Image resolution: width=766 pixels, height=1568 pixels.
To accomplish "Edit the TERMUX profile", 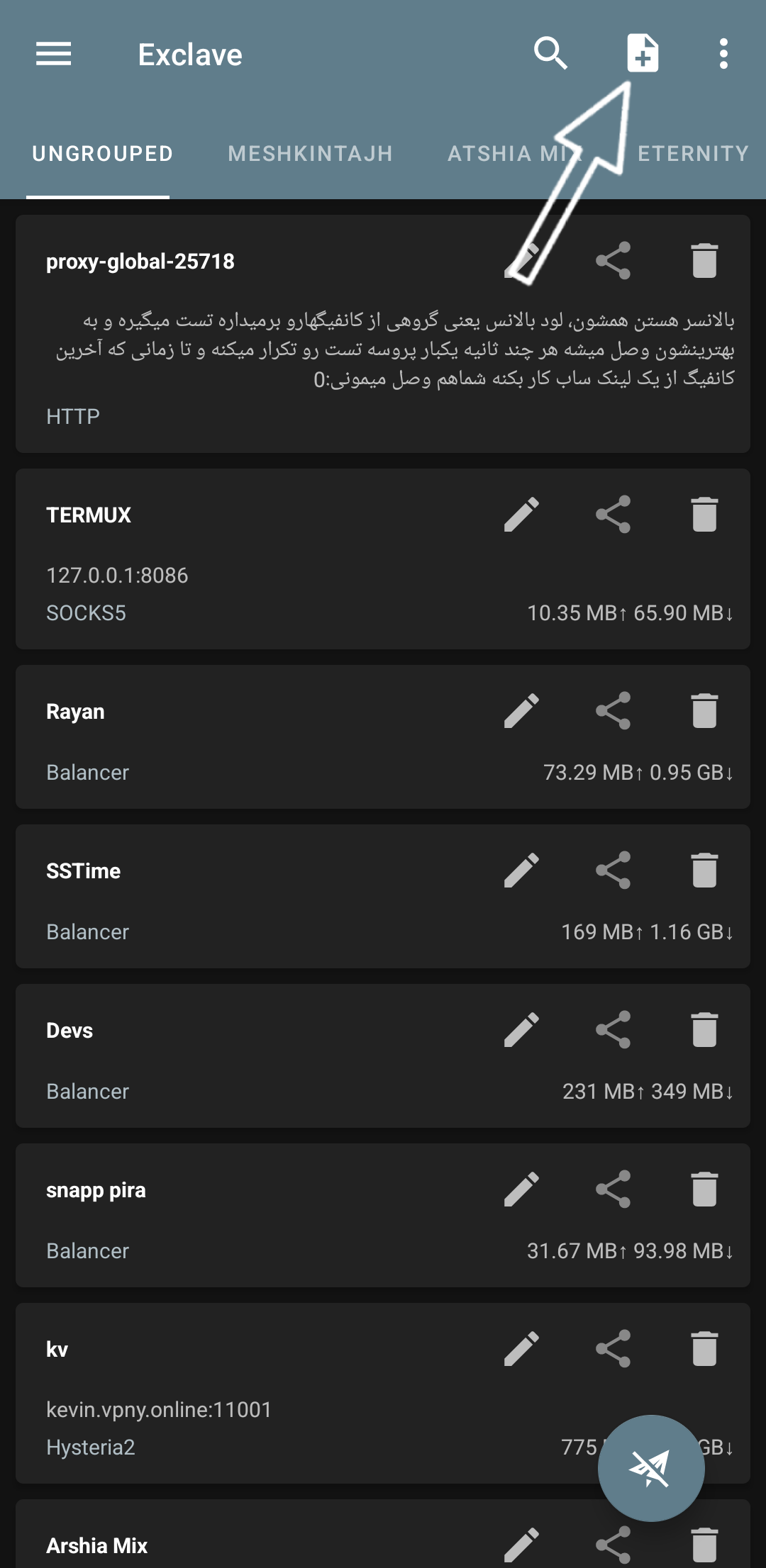I will [522, 515].
